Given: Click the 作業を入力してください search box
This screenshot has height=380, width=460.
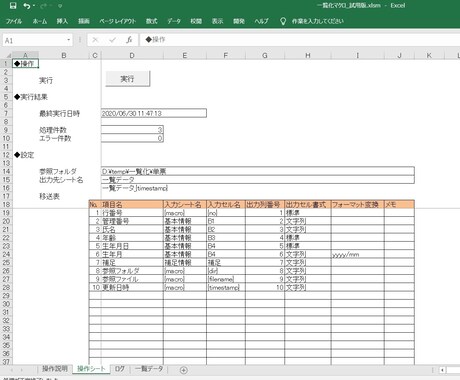Looking at the screenshot, I should point(317,21).
